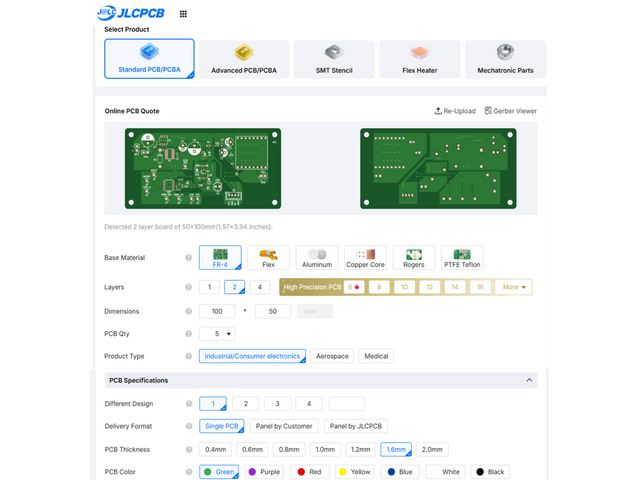Screen dimensions: 640x480
Task: Click help icon next to PCB Thickness
Action: pos(189,449)
